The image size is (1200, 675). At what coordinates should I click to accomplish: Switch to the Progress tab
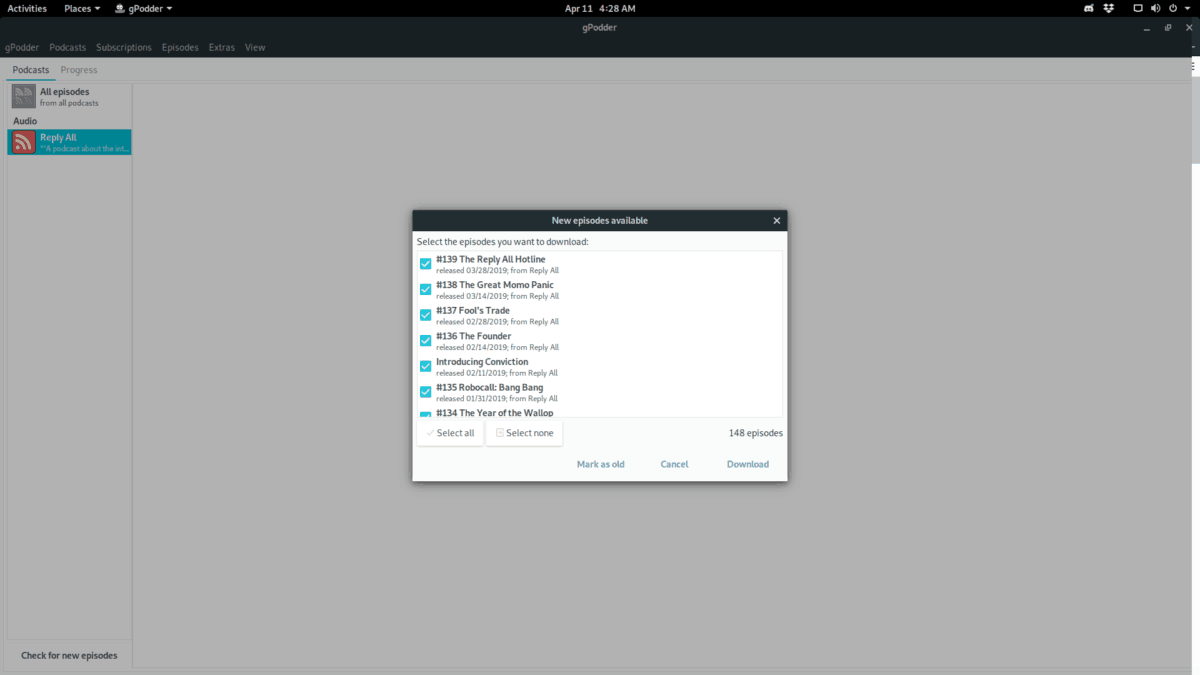point(79,70)
